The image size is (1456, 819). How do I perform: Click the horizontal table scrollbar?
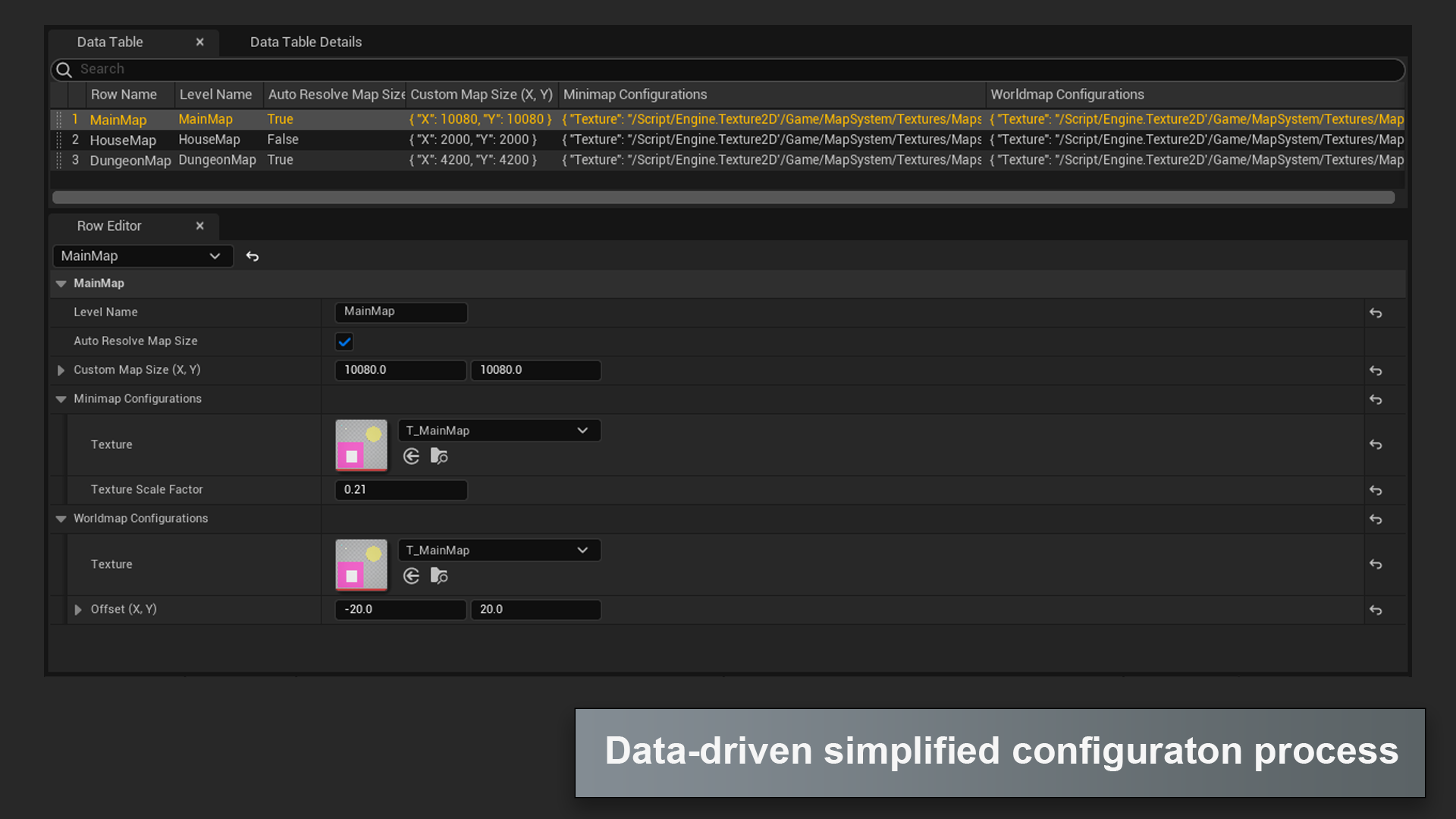tap(723, 198)
